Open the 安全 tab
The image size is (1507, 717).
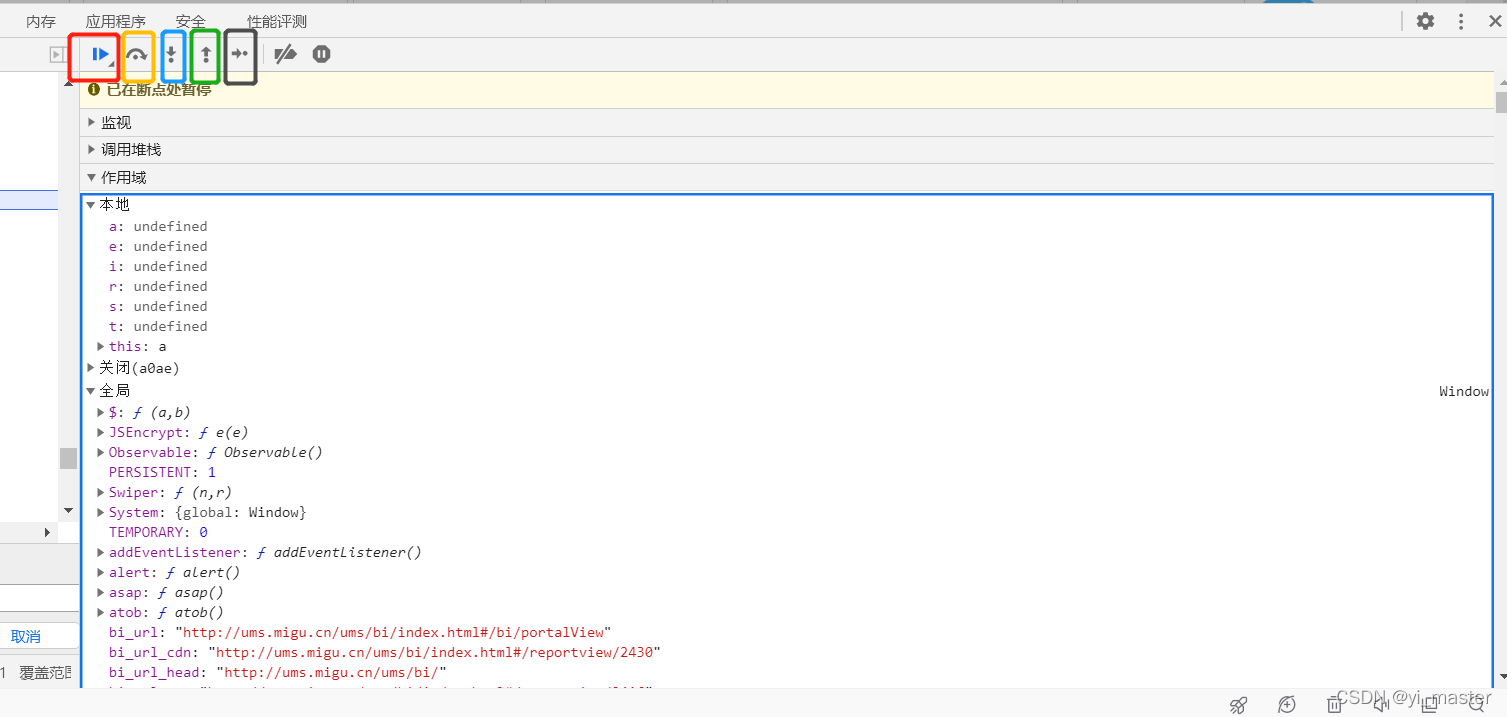[x=190, y=21]
